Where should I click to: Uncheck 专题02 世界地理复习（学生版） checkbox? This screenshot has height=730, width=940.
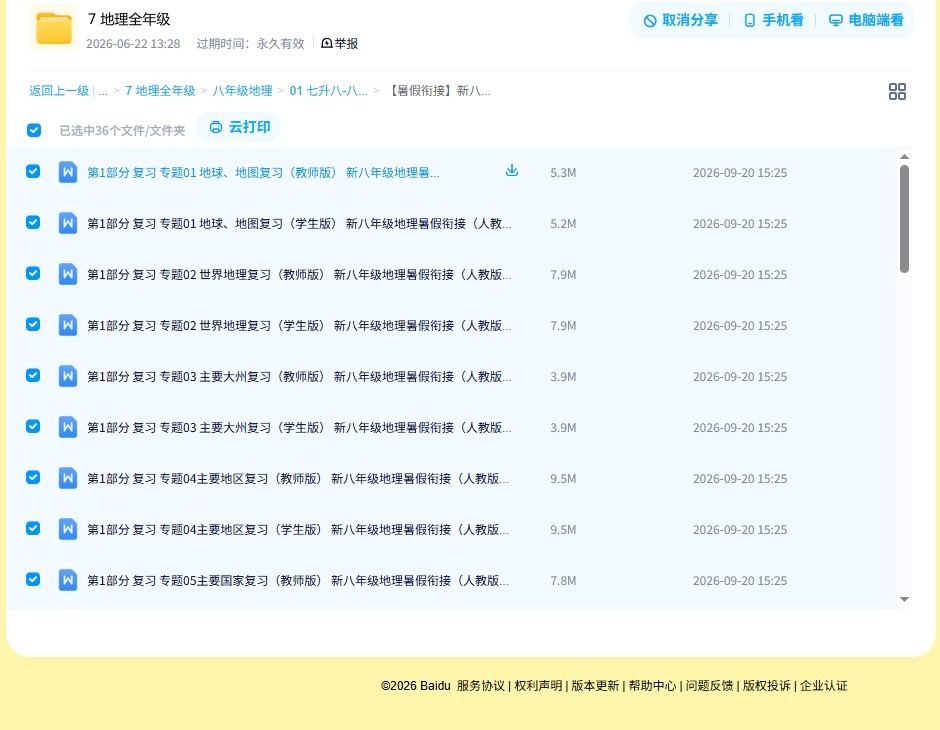pos(33,324)
